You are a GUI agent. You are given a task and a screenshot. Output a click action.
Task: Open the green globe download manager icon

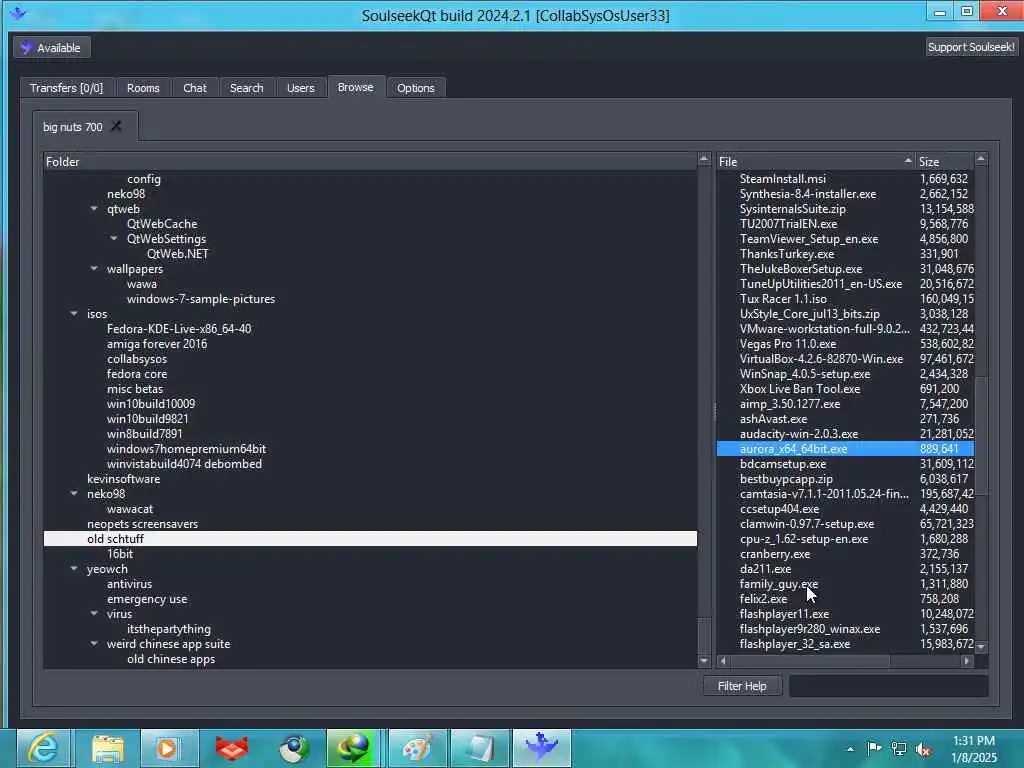(353, 748)
